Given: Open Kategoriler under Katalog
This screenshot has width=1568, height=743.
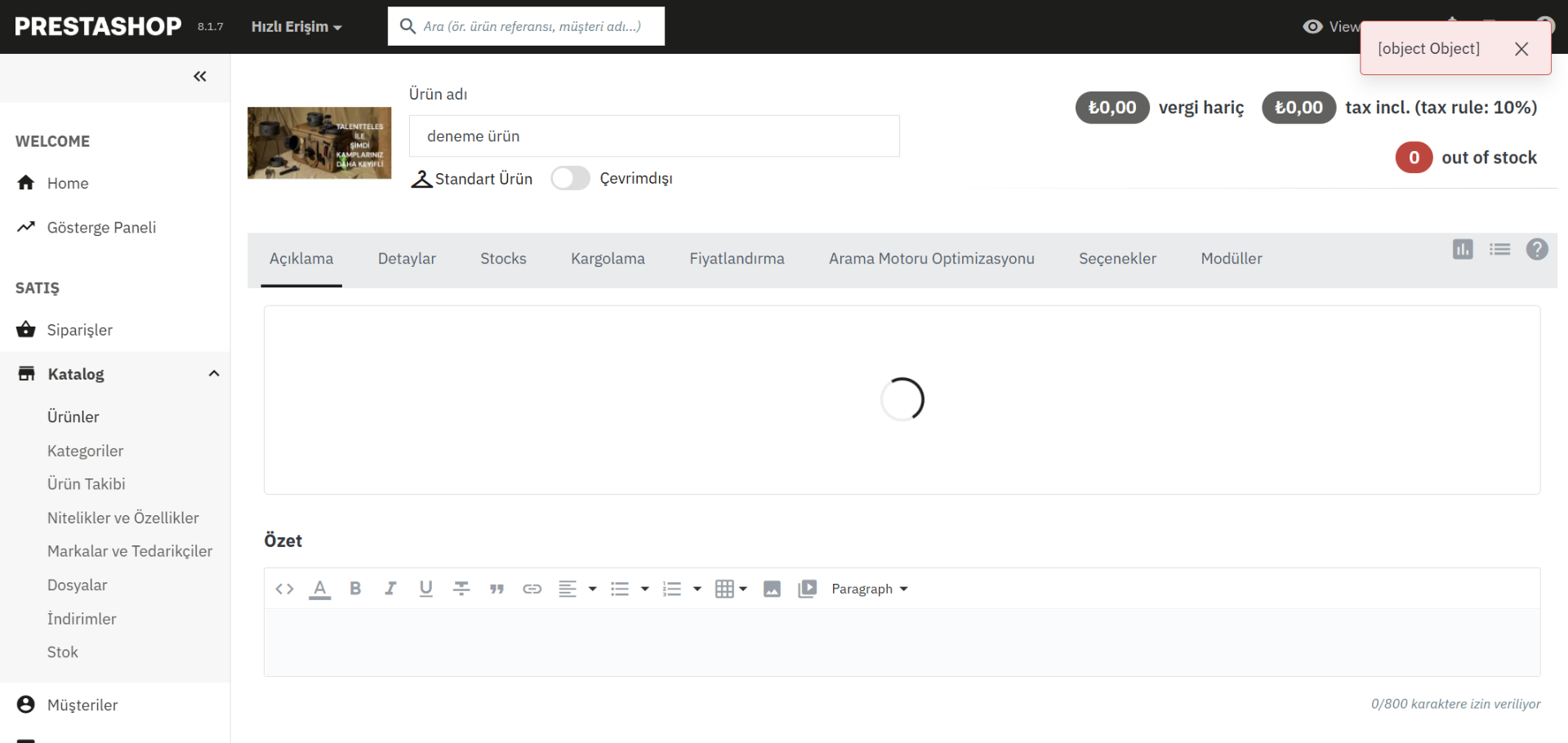Looking at the screenshot, I should [85, 452].
